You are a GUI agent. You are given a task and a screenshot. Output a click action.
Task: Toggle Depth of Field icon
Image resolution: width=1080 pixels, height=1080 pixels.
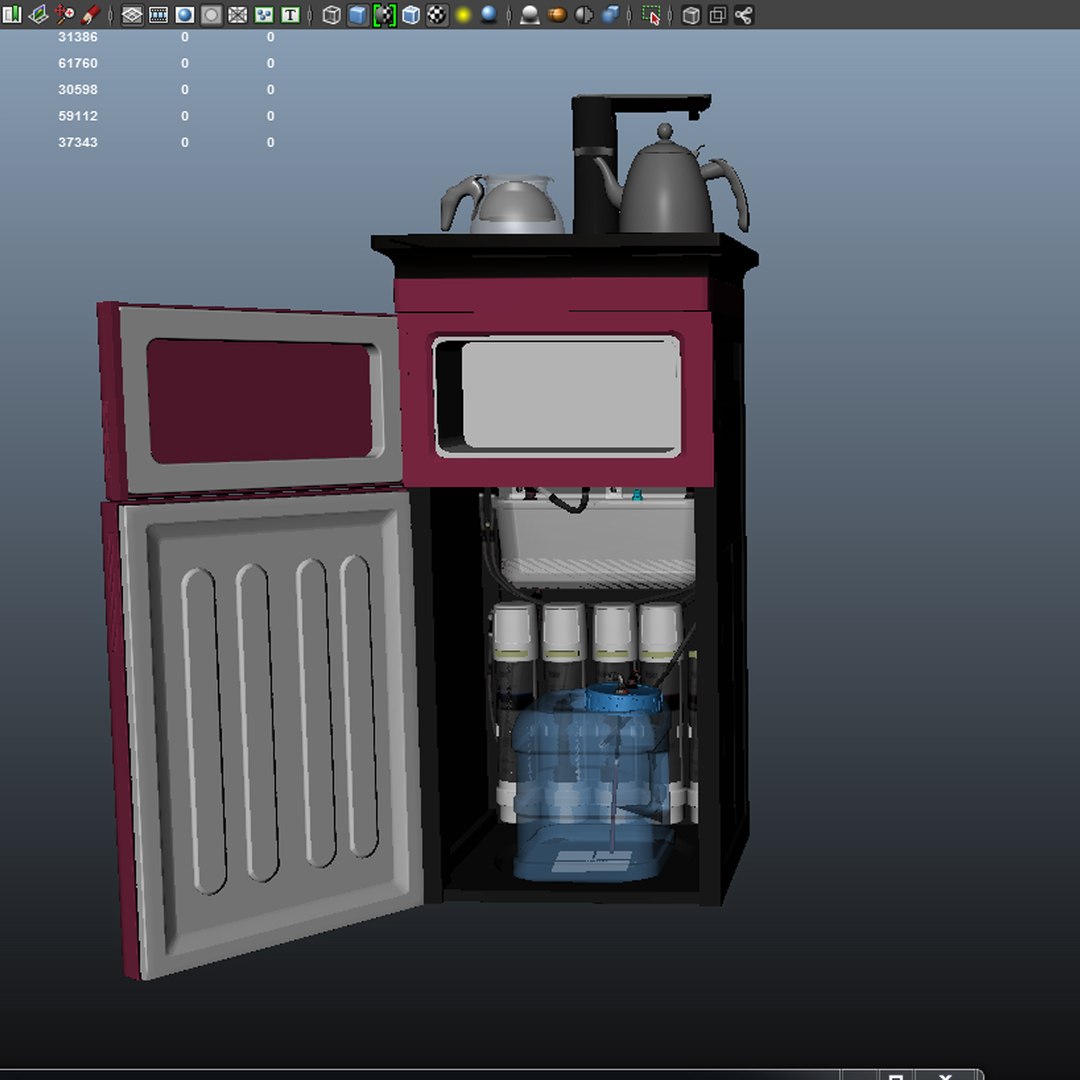(610, 14)
